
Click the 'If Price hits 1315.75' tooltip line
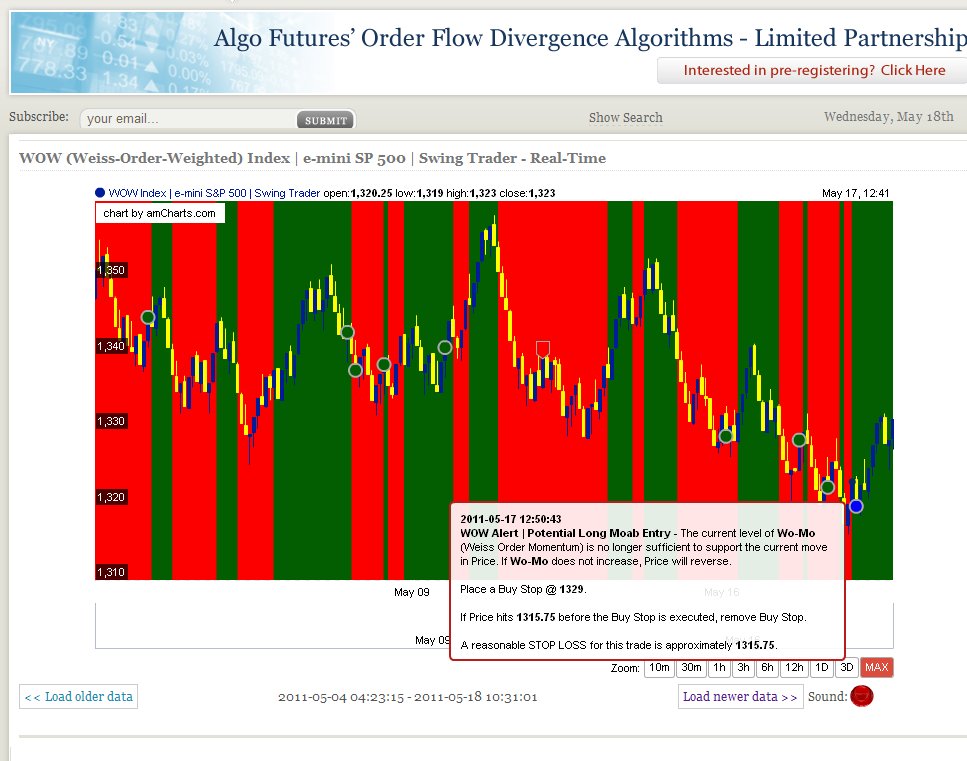[x=633, y=617]
